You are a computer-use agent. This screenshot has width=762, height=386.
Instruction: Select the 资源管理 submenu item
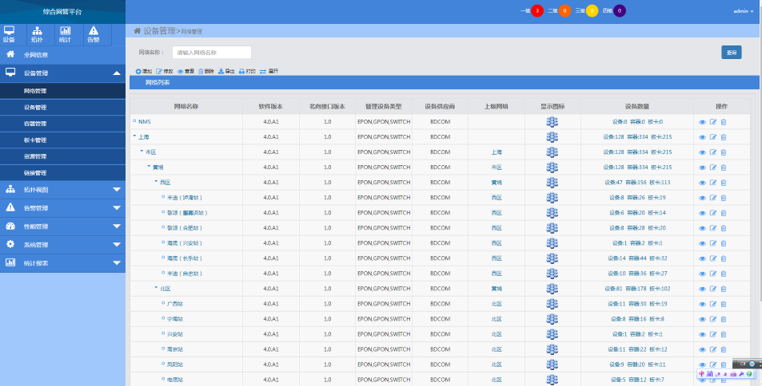[x=63, y=157]
